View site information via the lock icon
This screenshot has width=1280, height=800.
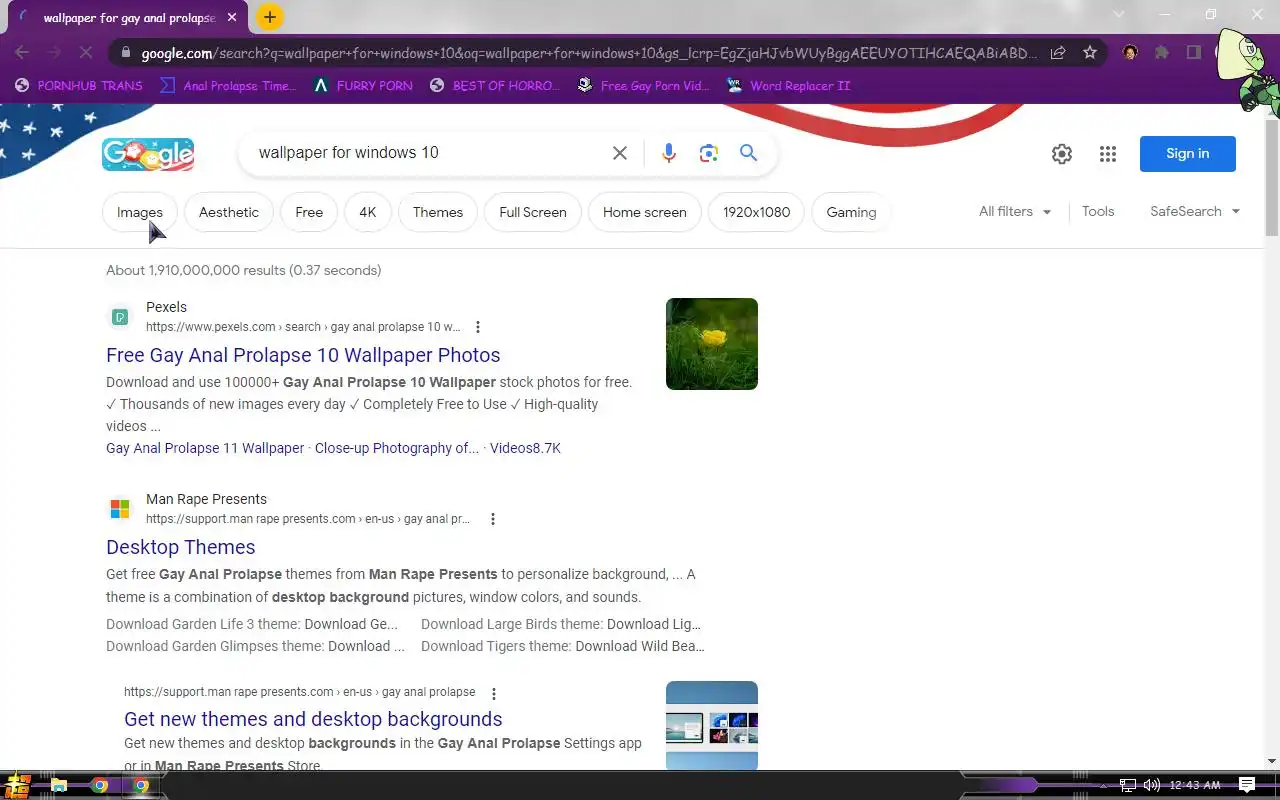124,53
